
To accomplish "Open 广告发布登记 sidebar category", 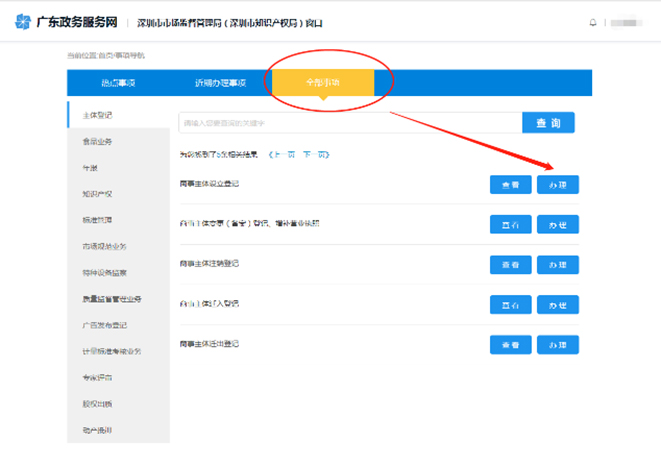I will [104, 325].
